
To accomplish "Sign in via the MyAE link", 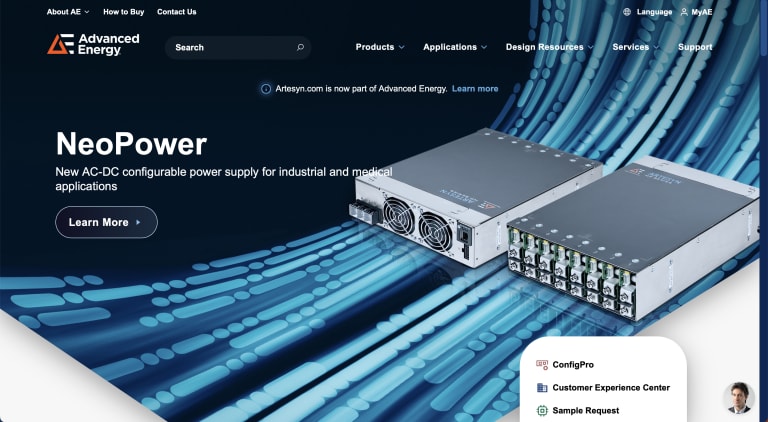I will click(702, 12).
